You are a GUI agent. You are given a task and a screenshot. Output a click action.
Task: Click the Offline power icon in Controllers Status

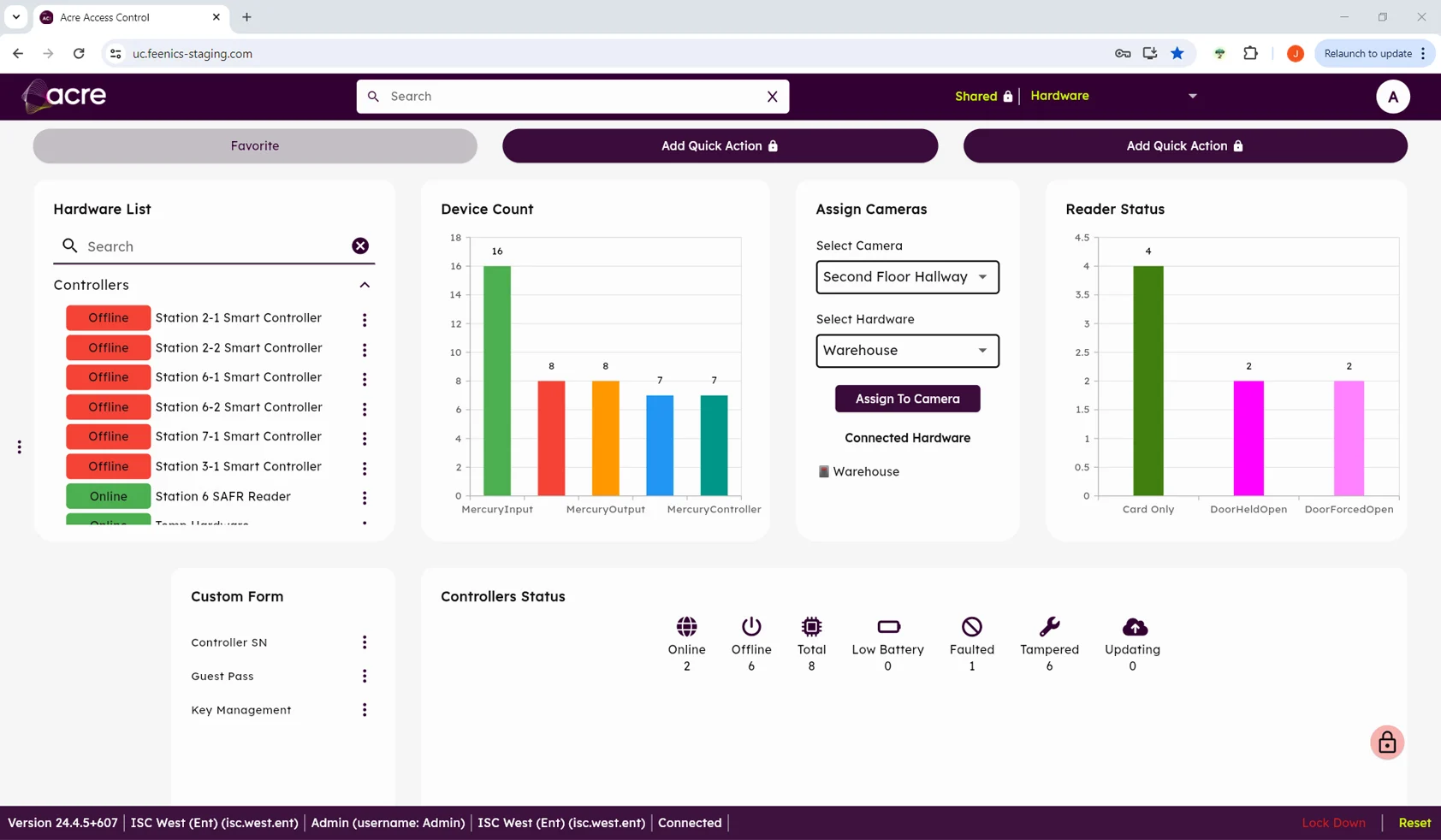click(750, 626)
